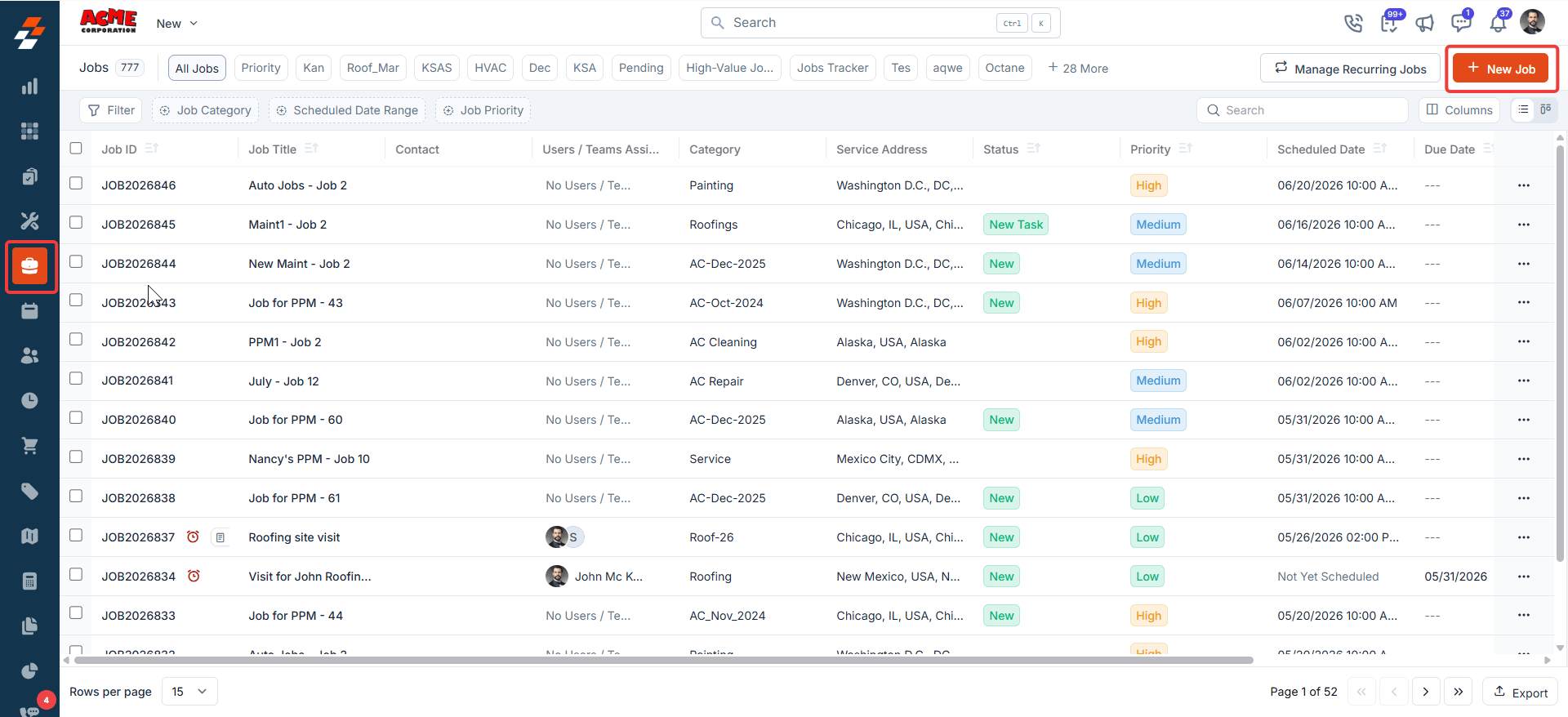
Task: Open the price tag sidebar icon
Action: [29, 491]
